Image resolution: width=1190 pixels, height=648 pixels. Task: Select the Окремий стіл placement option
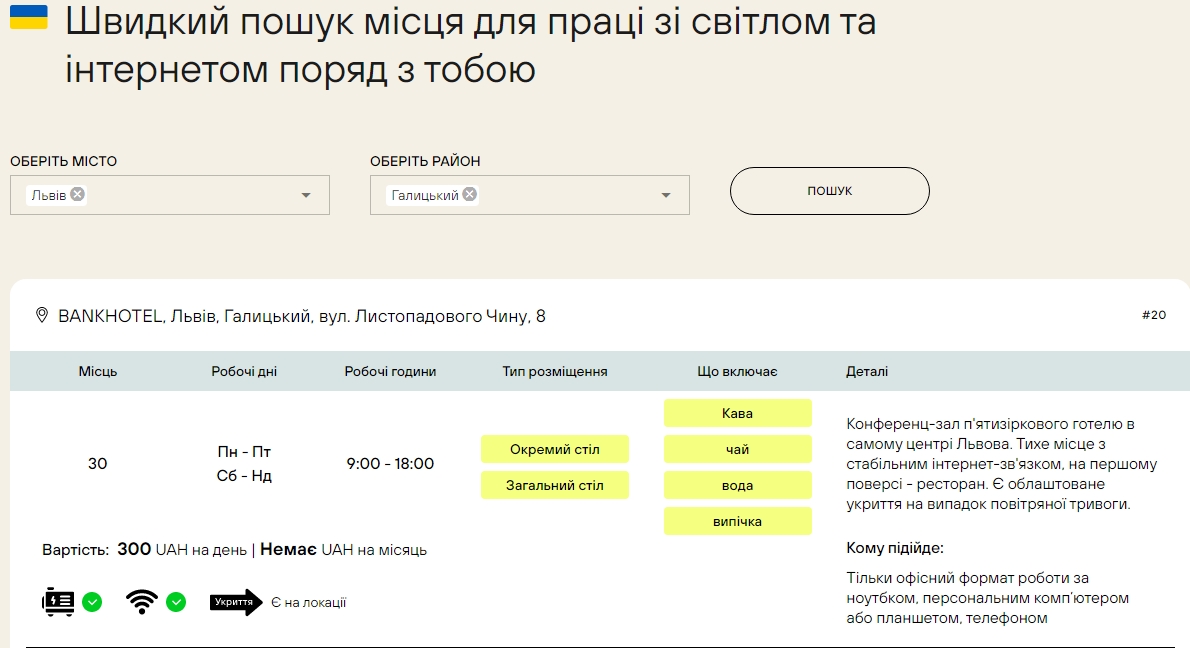click(555, 449)
